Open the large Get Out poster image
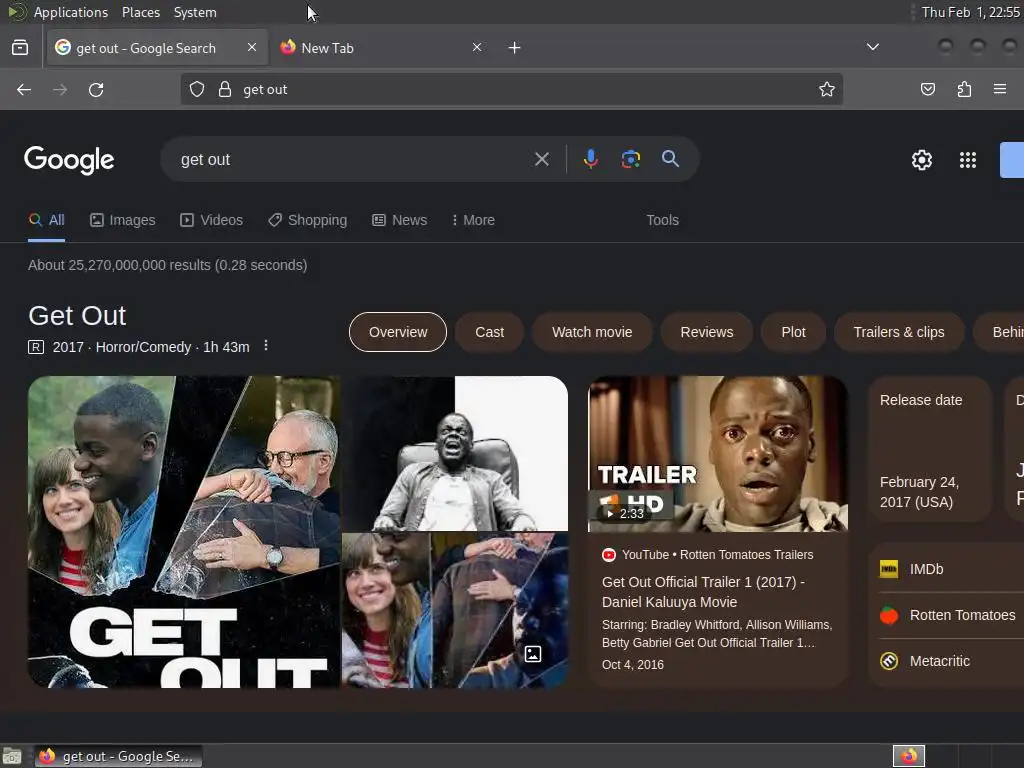Viewport: 1024px width, 768px height. click(x=184, y=532)
